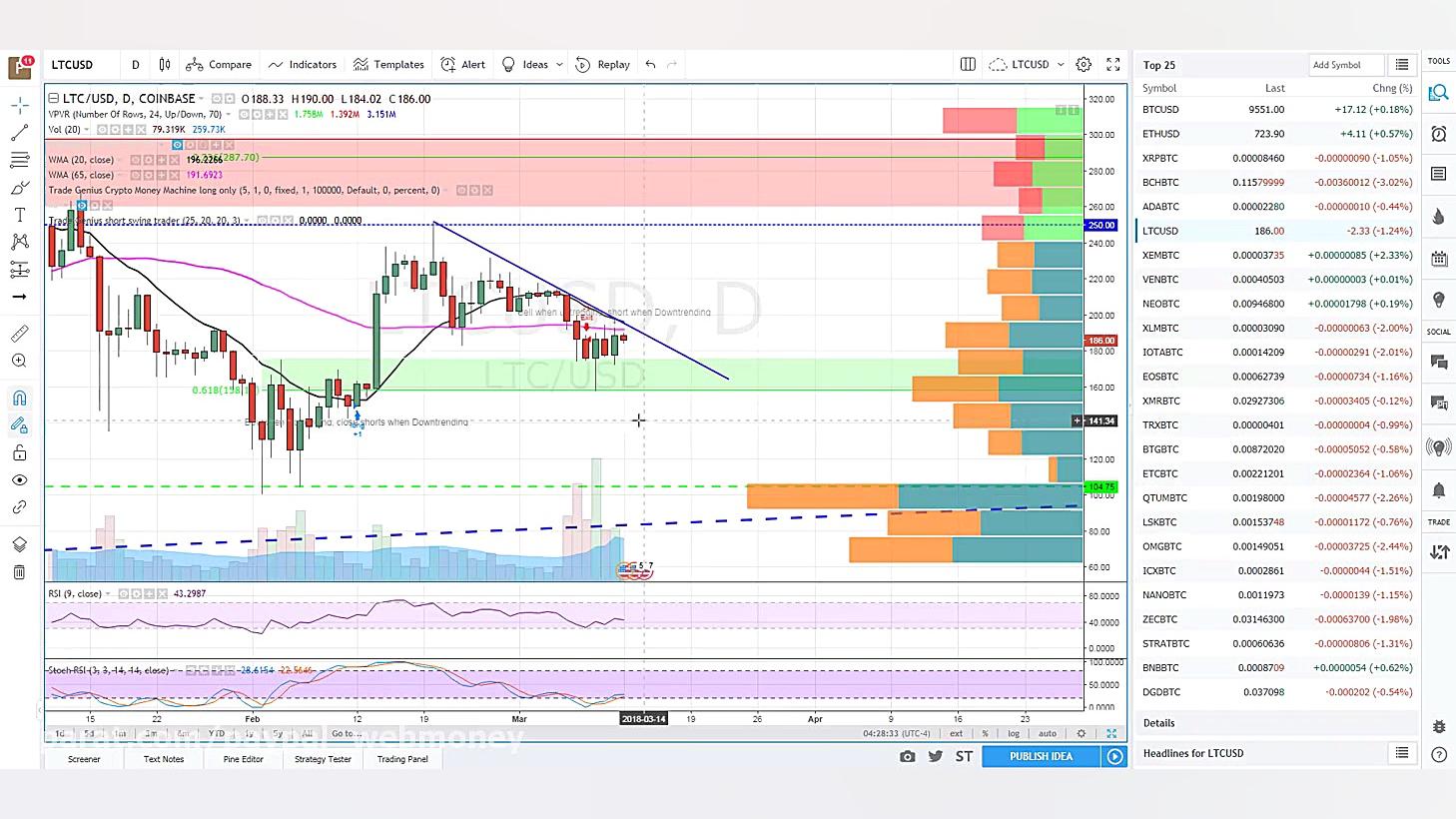Click the undo arrow
This screenshot has width=1456, height=819.
[650, 65]
